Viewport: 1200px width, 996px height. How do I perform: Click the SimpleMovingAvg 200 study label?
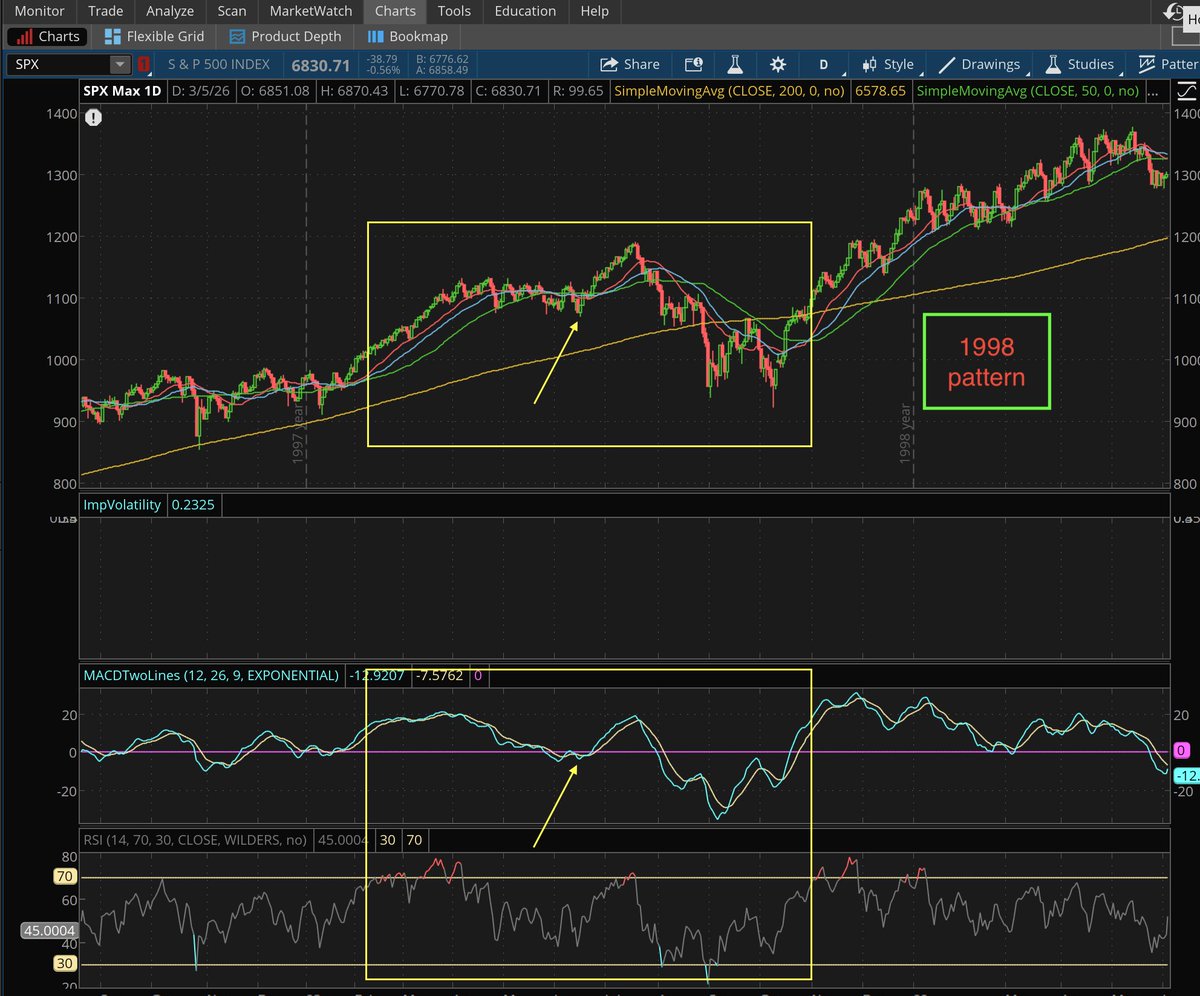pyautogui.click(x=729, y=90)
